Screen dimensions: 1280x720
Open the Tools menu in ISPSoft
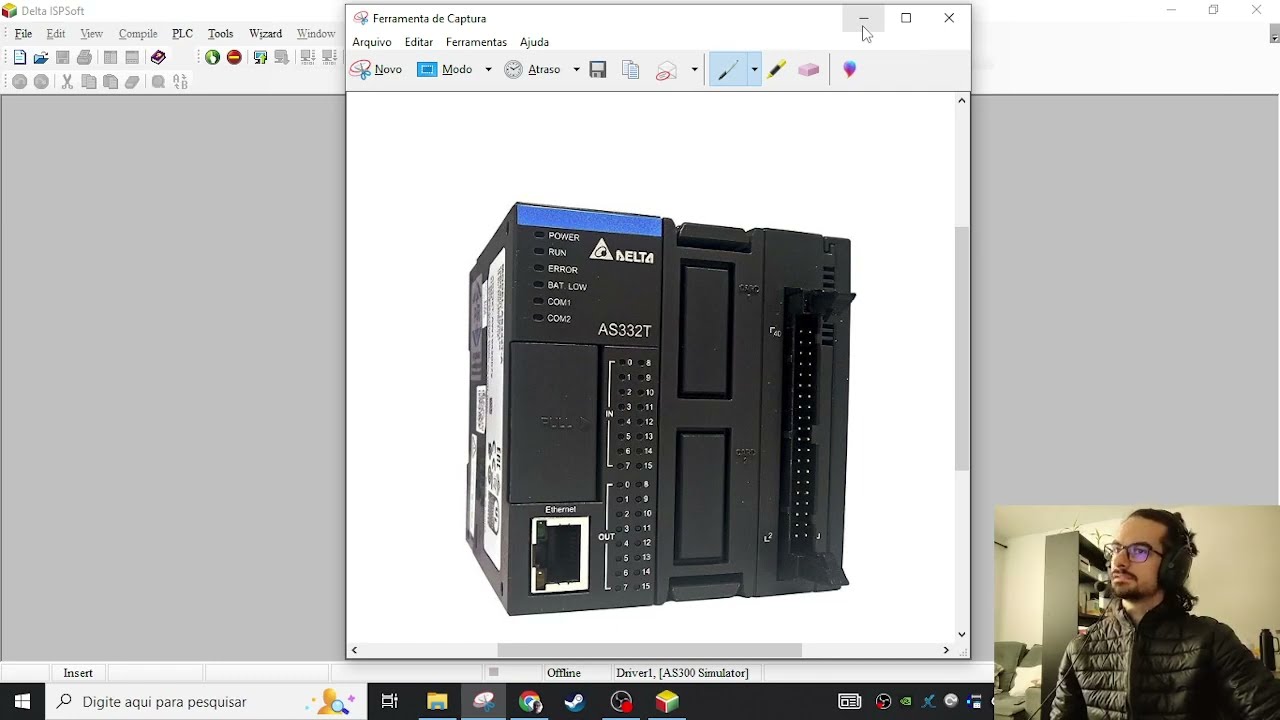click(x=220, y=34)
